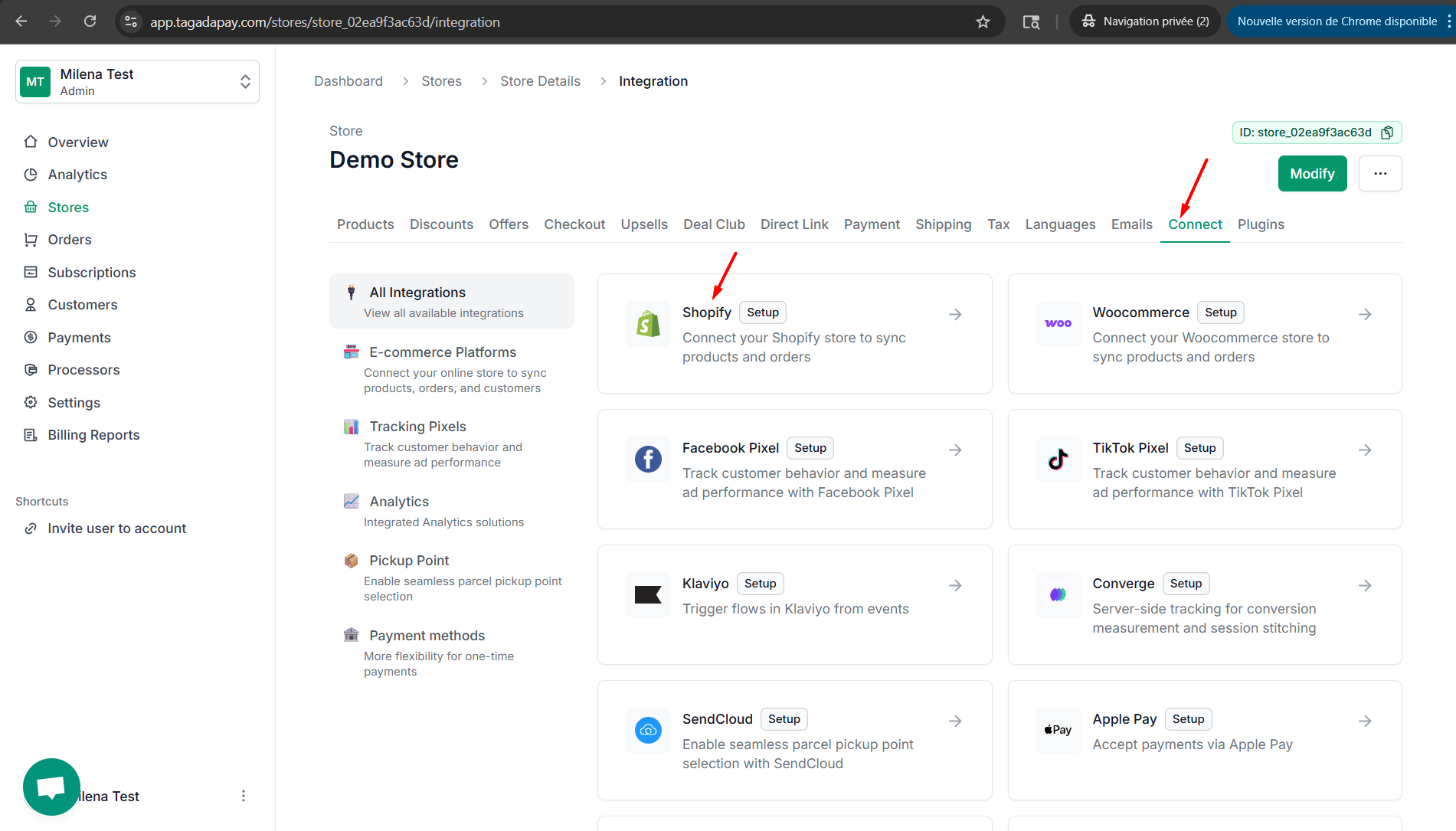1456x831 pixels.
Task: Click the TikTok Pixel logo icon
Action: coord(1058,460)
